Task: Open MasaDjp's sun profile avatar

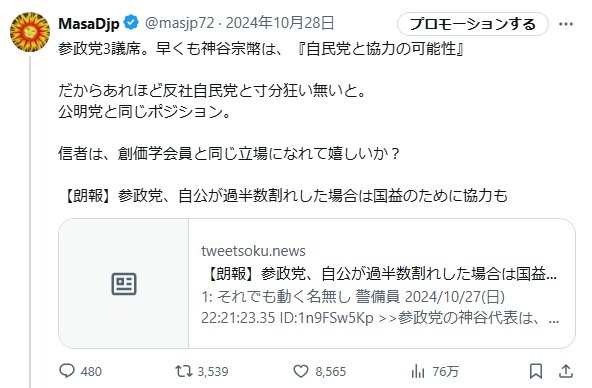Action: [x=30, y=32]
